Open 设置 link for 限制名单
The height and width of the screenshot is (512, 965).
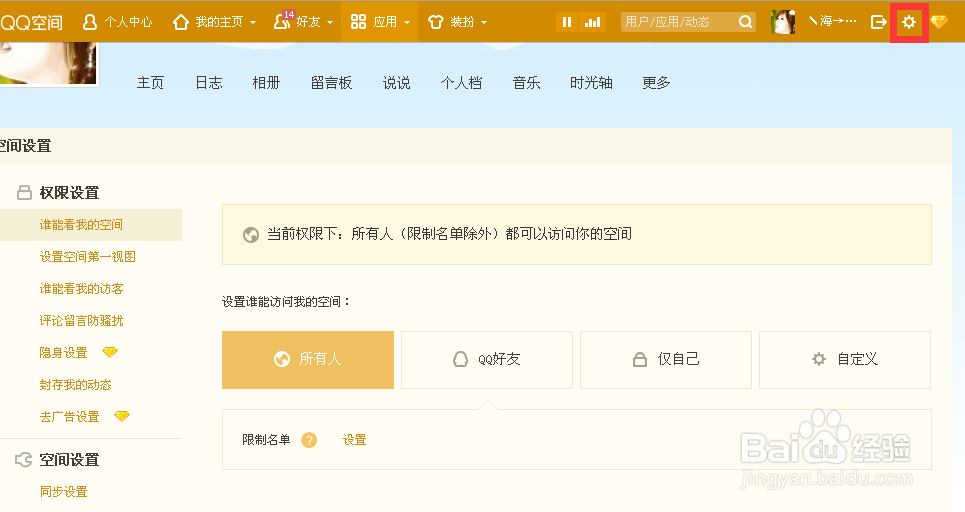coord(354,440)
